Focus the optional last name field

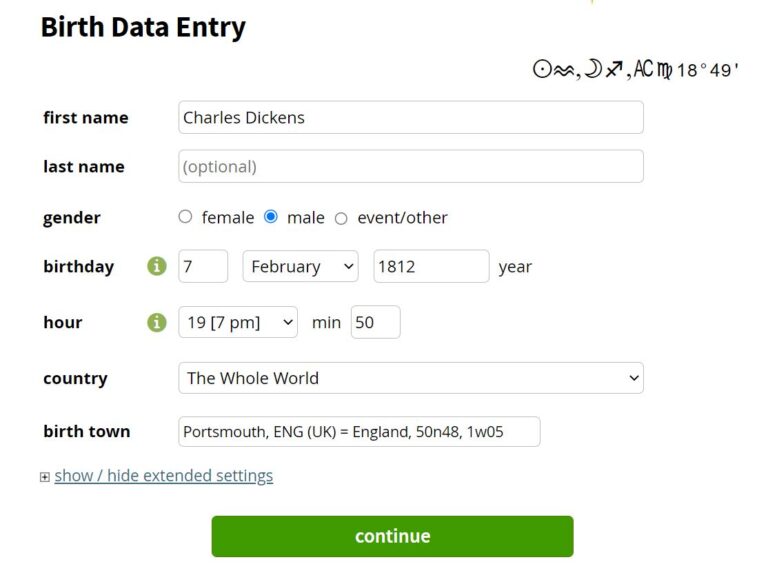coord(411,167)
